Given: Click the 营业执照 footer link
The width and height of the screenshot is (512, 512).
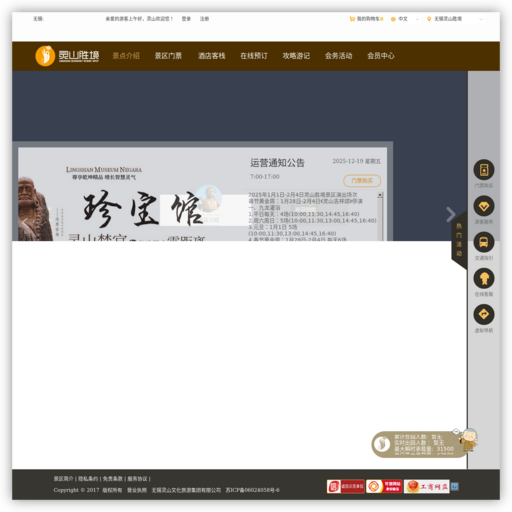Looking at the screenshot, I should click(137, 490).
